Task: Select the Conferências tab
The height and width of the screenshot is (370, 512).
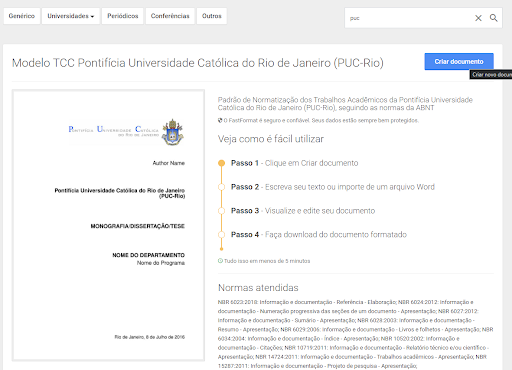Action: (x=170, y=16)
